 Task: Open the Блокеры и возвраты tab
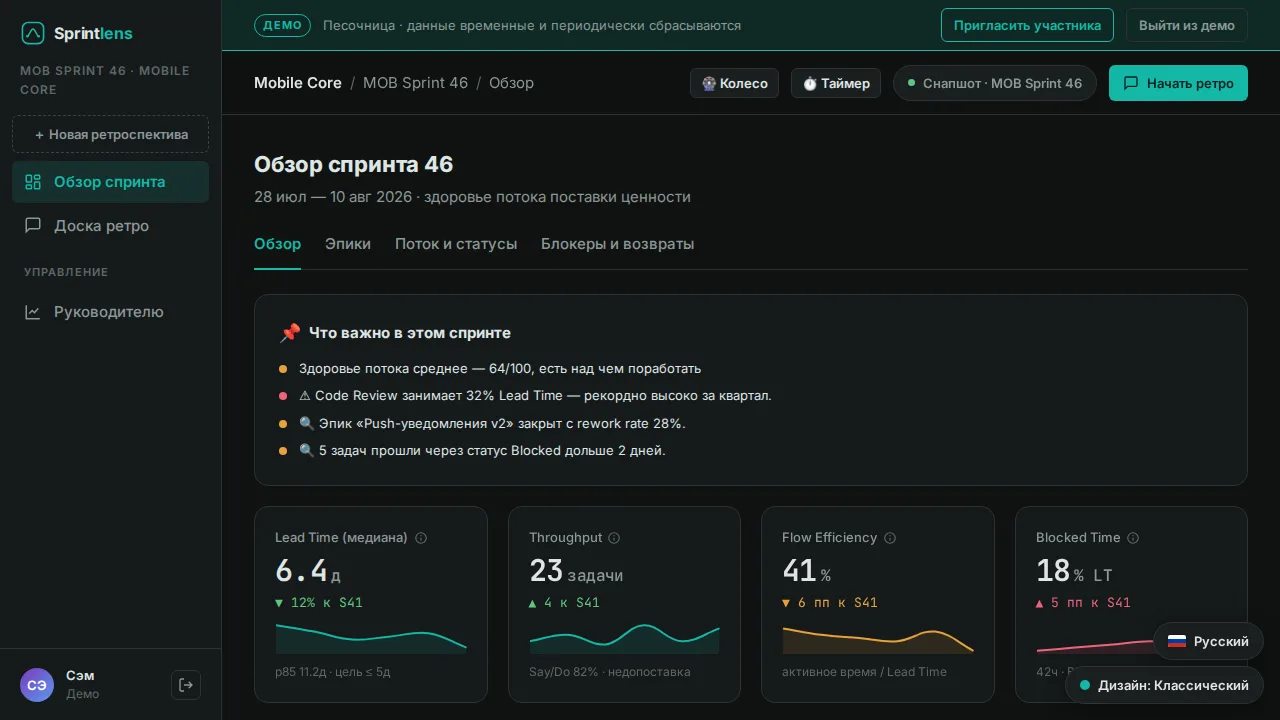click(617, 244)
